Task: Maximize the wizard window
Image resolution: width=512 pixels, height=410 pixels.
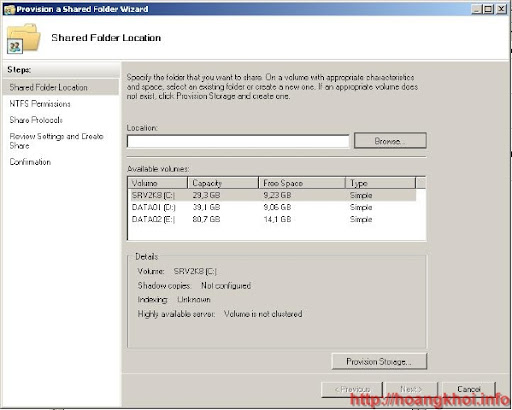Action: (488, 9)
